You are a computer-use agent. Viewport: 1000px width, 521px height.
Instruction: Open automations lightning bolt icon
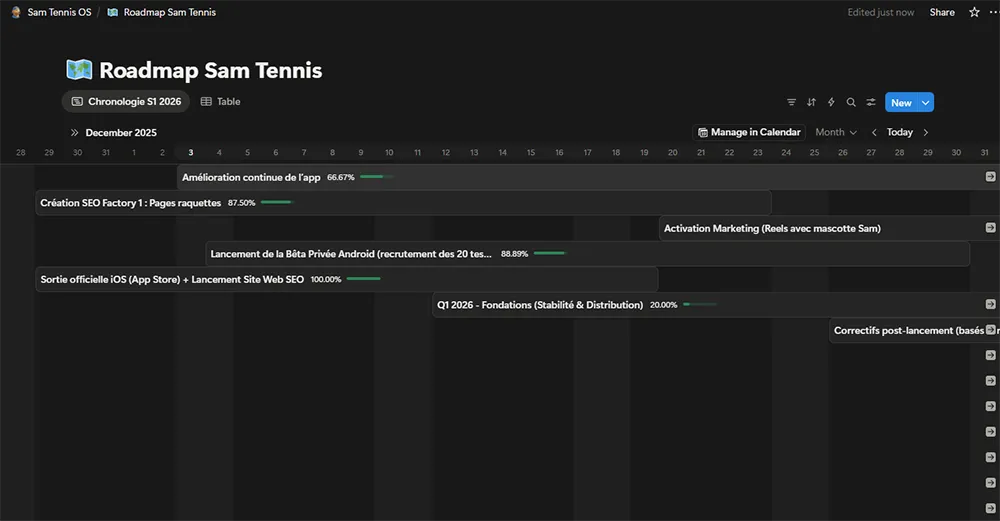[x=831, y=102]
